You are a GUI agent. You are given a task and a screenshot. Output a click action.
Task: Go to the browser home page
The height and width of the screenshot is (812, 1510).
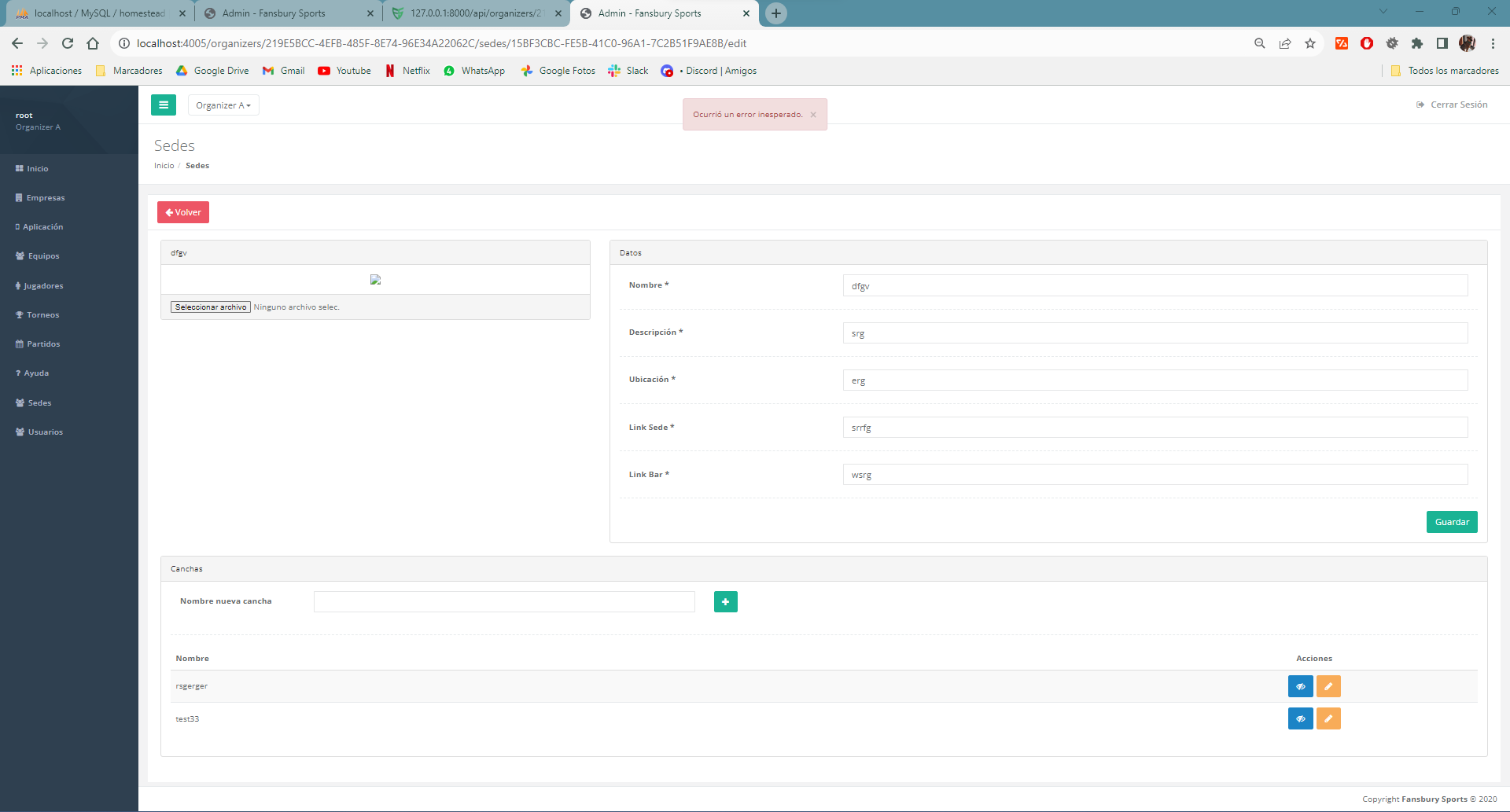[x=93, y=43]
